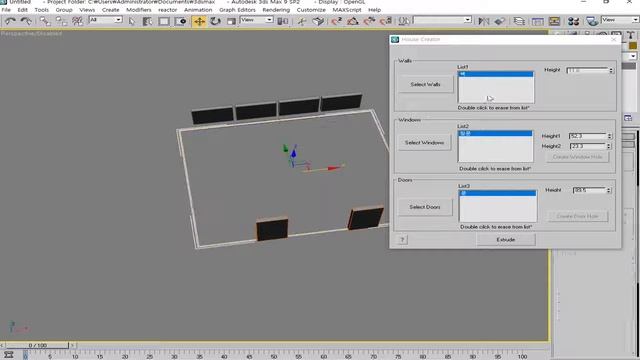
Task: Click the Extrude button
Action: pos(506,240)
